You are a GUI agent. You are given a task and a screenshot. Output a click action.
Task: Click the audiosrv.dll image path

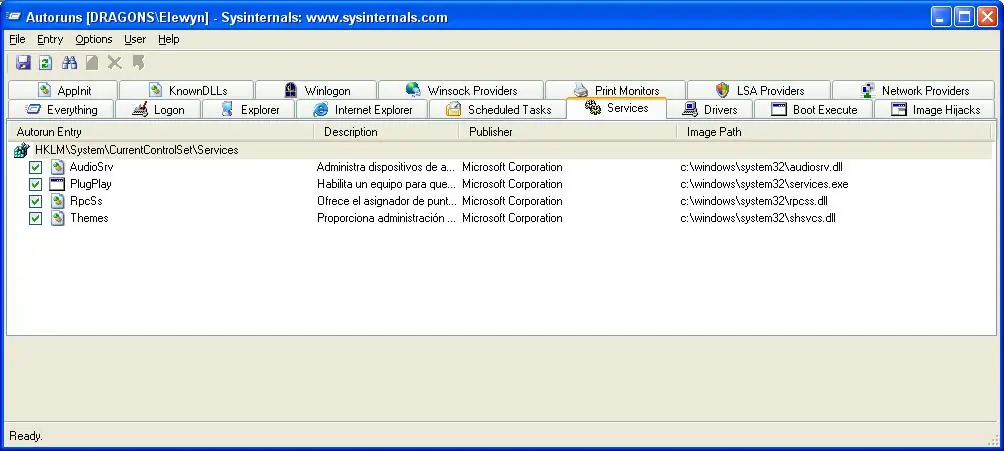tap(761, 167)
